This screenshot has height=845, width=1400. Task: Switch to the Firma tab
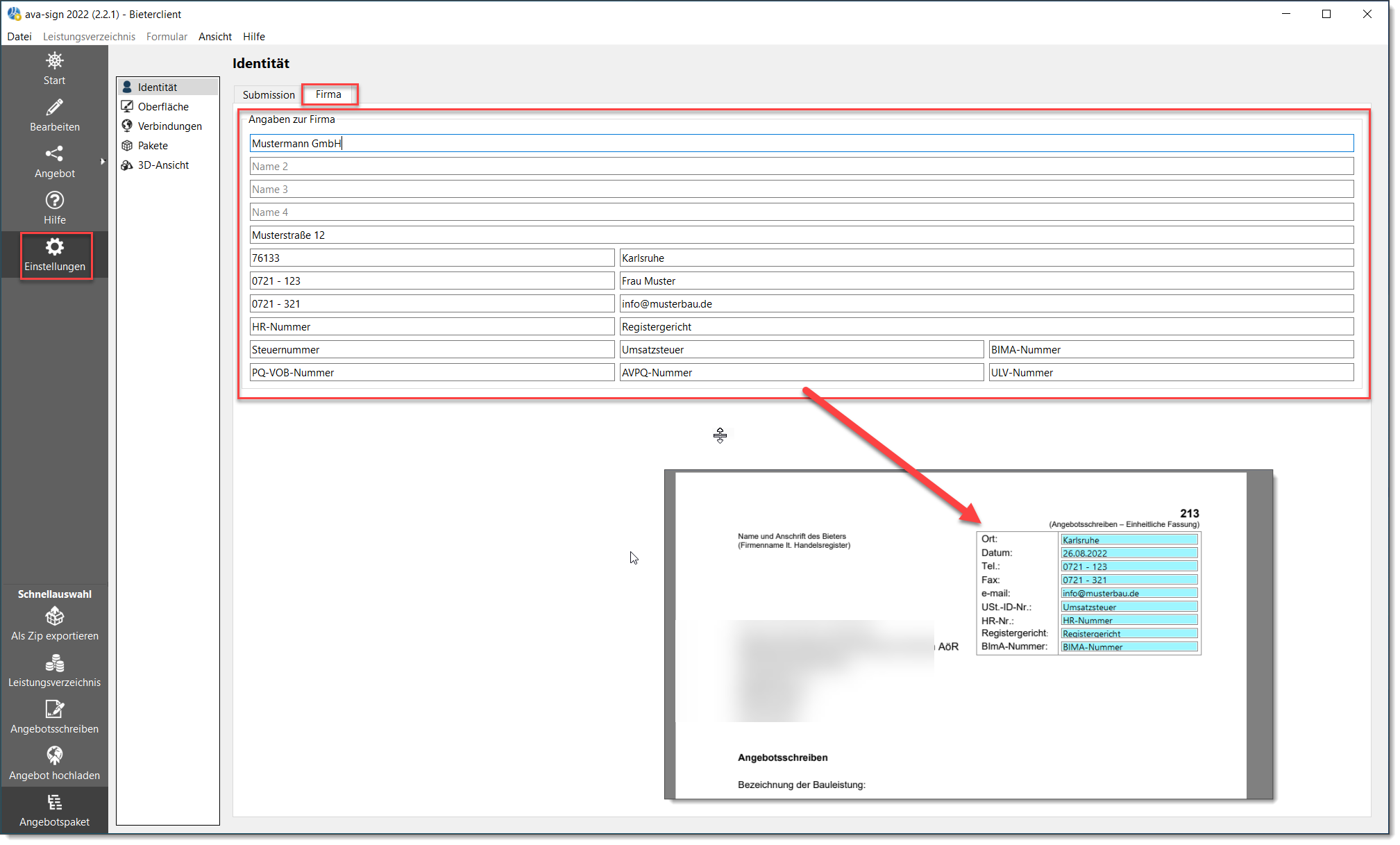[329, 94]
